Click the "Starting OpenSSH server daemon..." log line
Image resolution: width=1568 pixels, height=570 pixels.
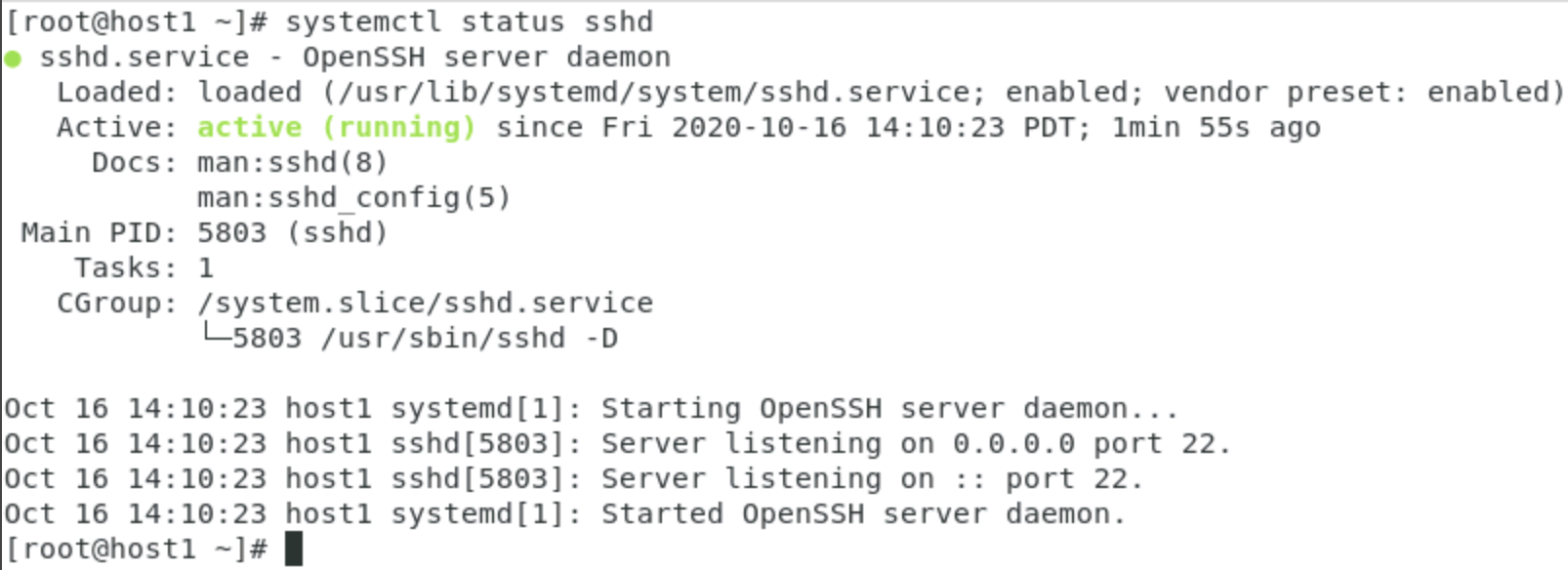pyautogui.click(x=888, y=408)
